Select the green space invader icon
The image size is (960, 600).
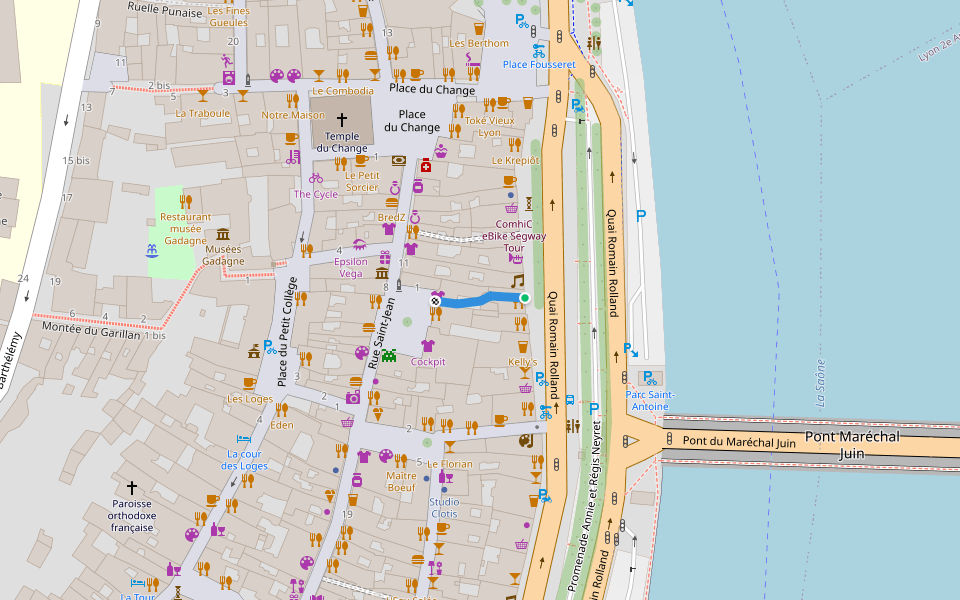coord(388,354)
